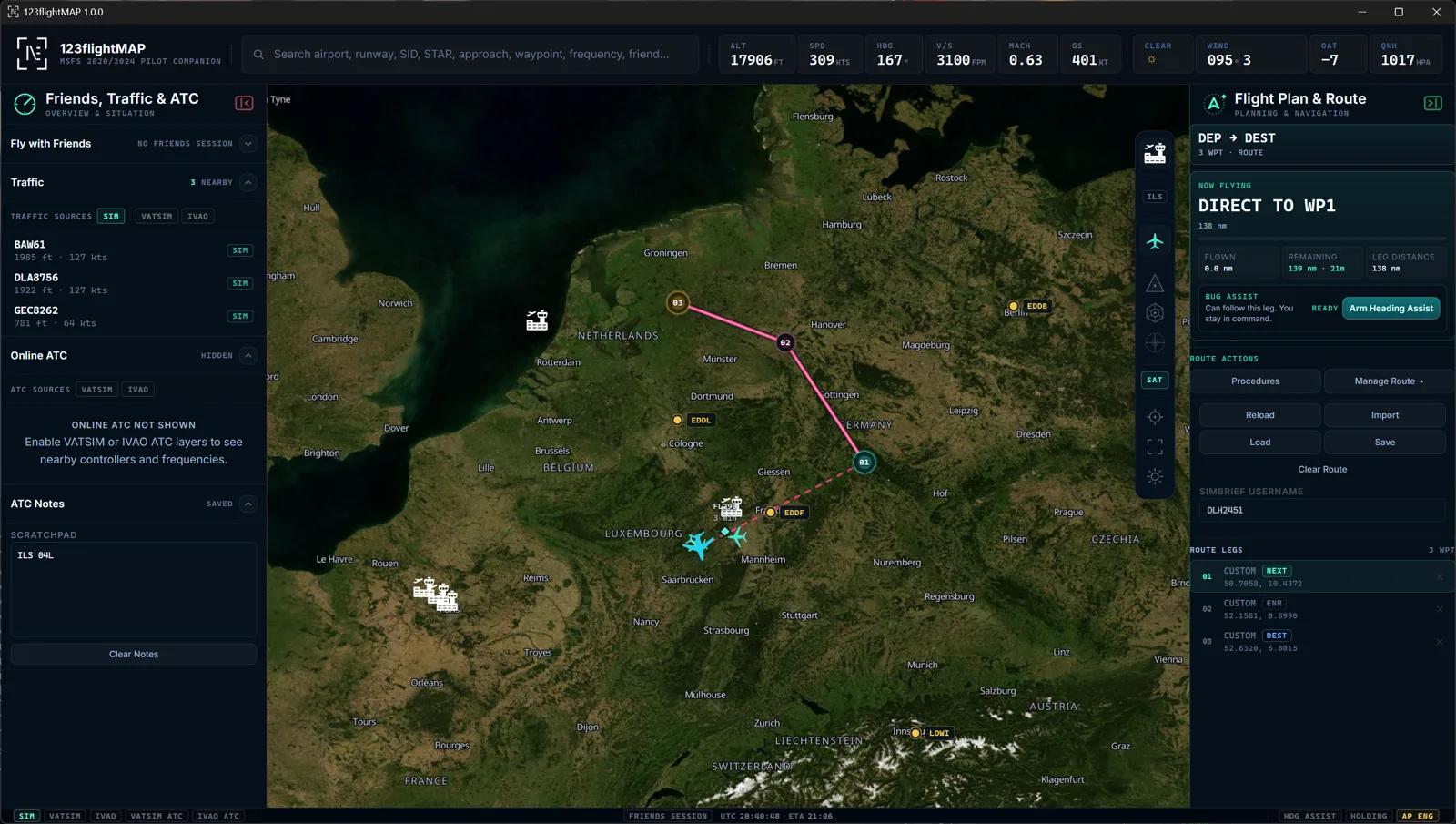Screen dimensions: 1456x824
Task: Toggle VATSIM in ATC sources
Action: pyautogui.click(x=97, y=390)
